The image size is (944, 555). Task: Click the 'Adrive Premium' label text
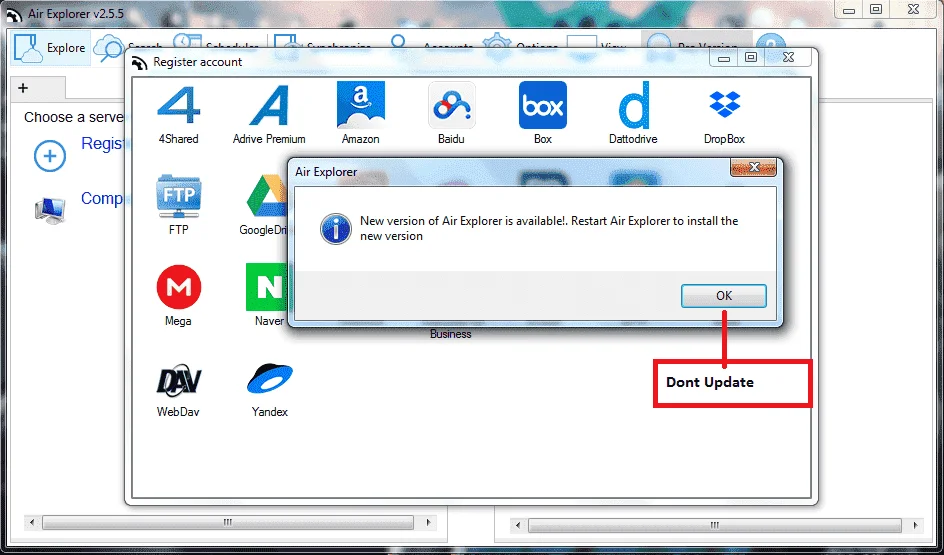(x=269, y=139)
